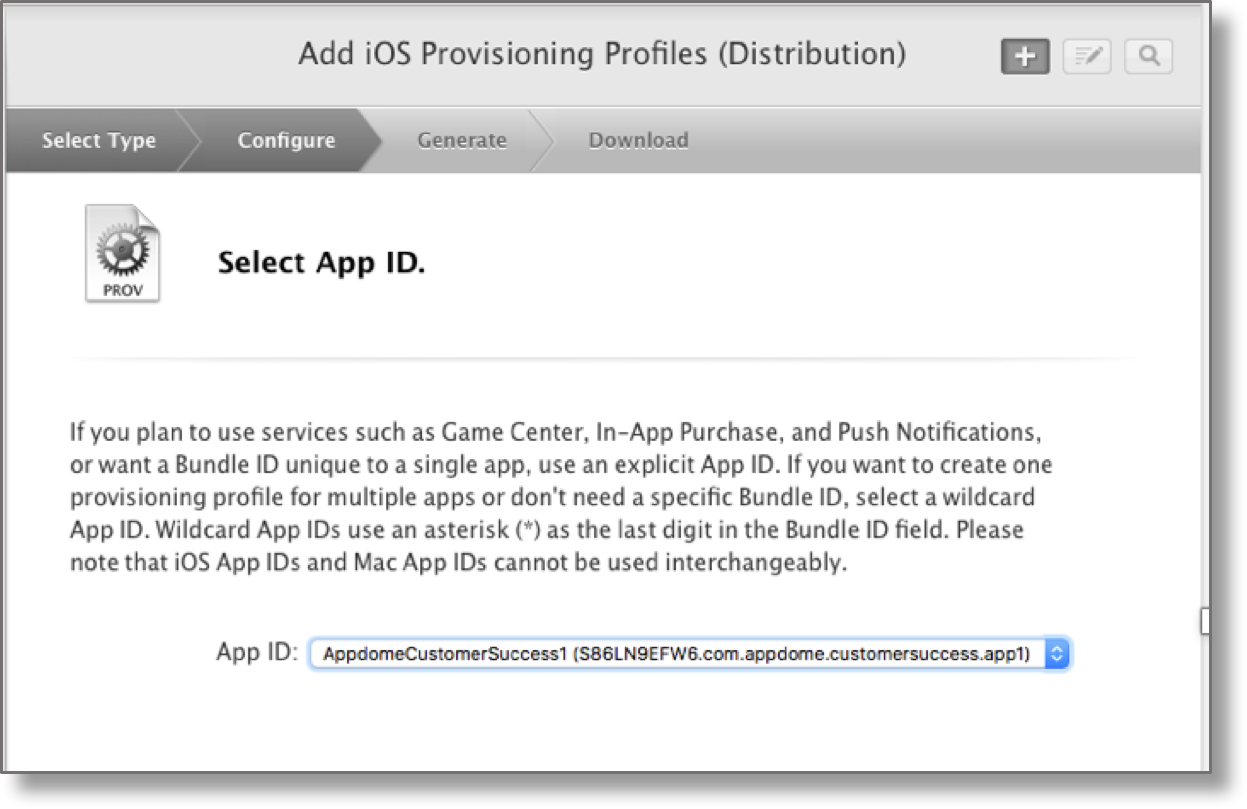
Task: Click the 'Select App ID.' heading
Action: click(321, 263)
